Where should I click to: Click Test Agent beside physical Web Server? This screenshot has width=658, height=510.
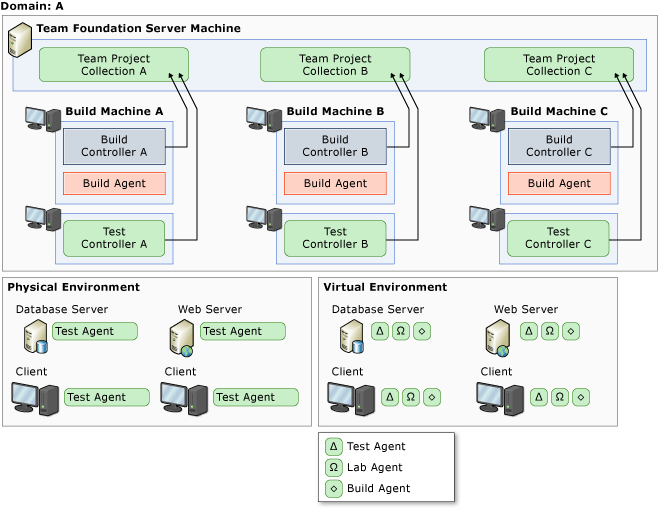[x=243, y=331]
